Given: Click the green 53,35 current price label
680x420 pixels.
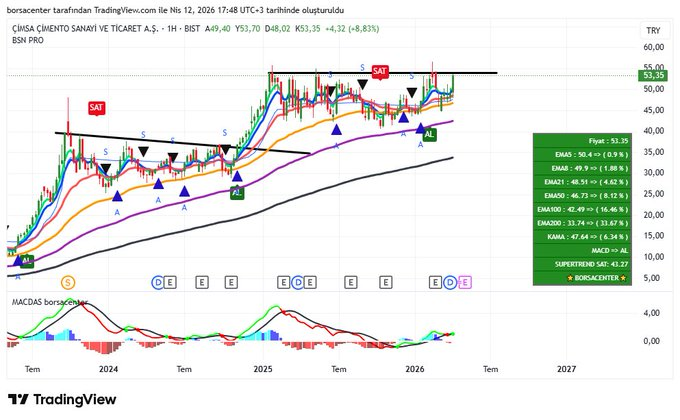Looking at the screenshot, I should click(654, 75).
